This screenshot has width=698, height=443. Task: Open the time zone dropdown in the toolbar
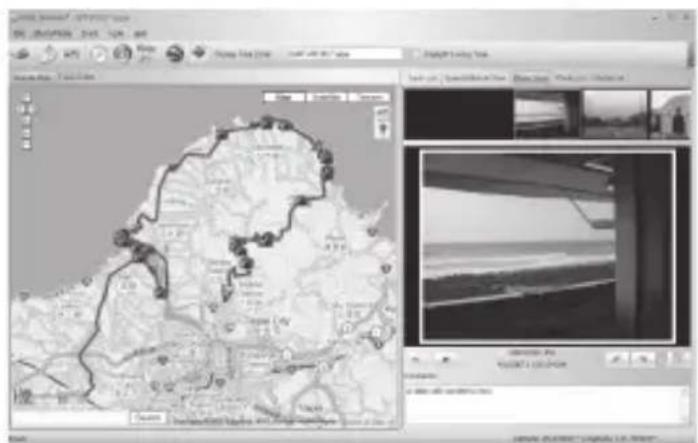pyautogui.click(x=343, y=54)
